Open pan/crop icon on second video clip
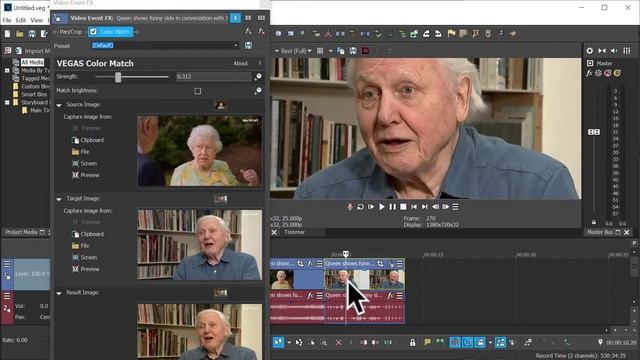Screen dimensions: 640x360 point(380,264)
